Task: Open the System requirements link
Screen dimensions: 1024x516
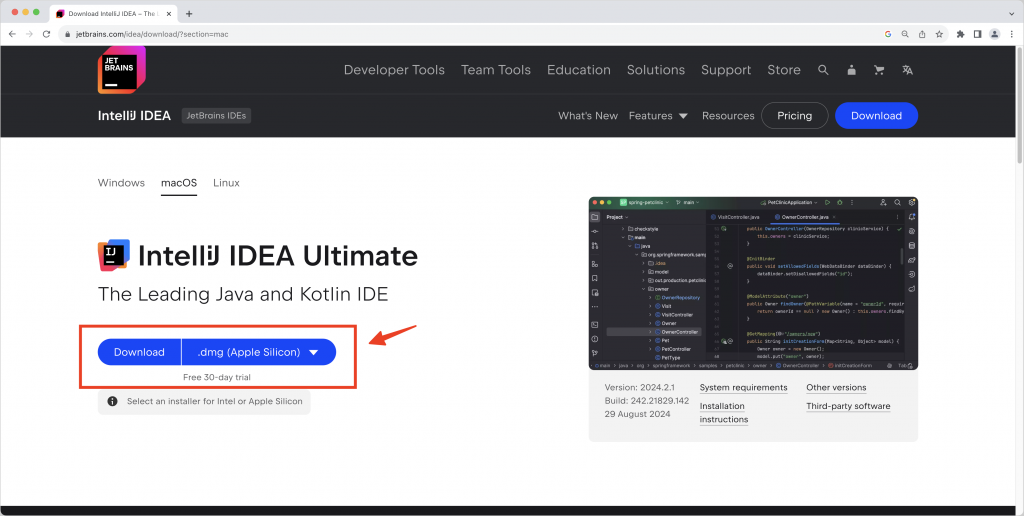Action: (743, 387)
